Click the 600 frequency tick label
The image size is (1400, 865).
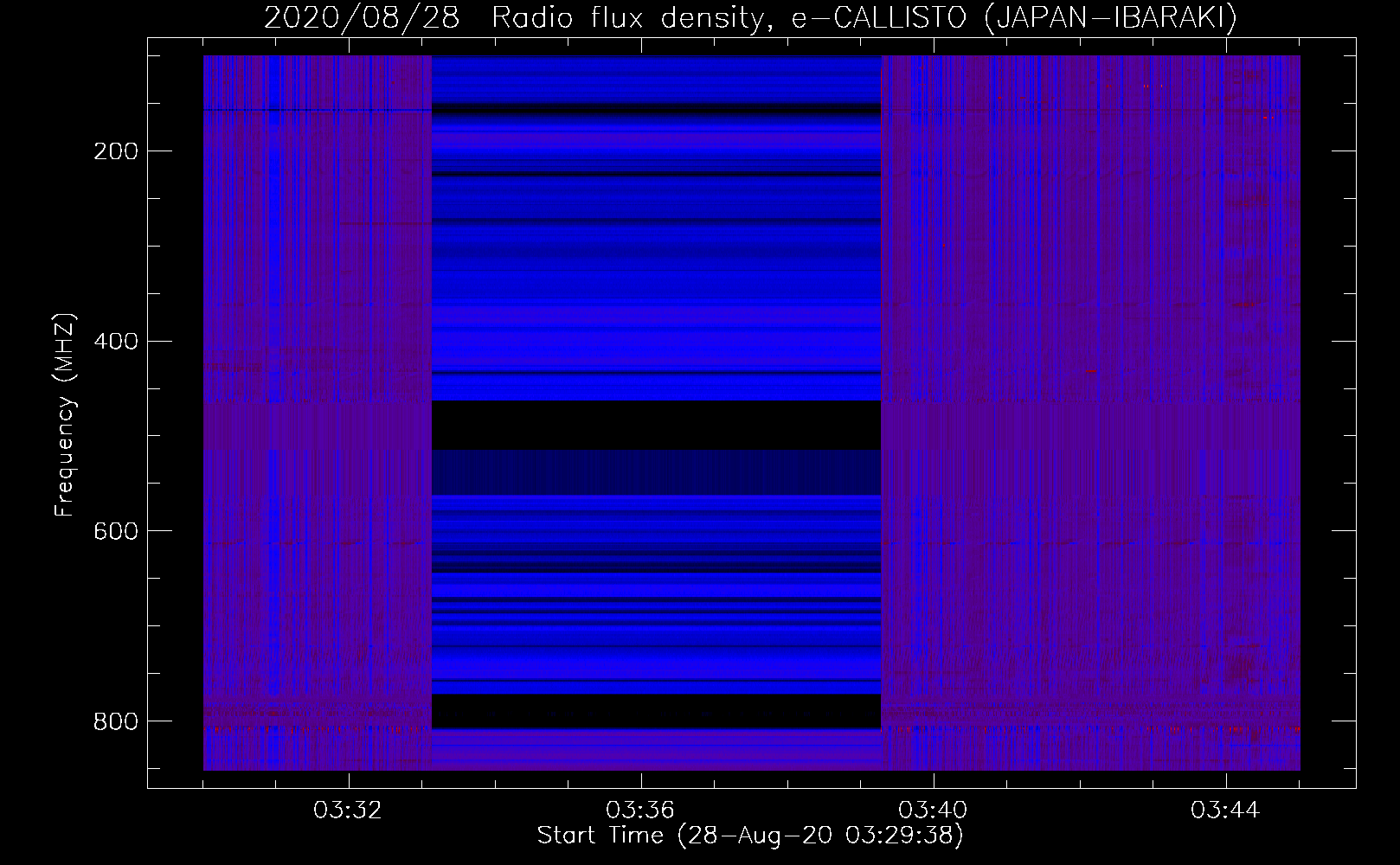(116, 531)
